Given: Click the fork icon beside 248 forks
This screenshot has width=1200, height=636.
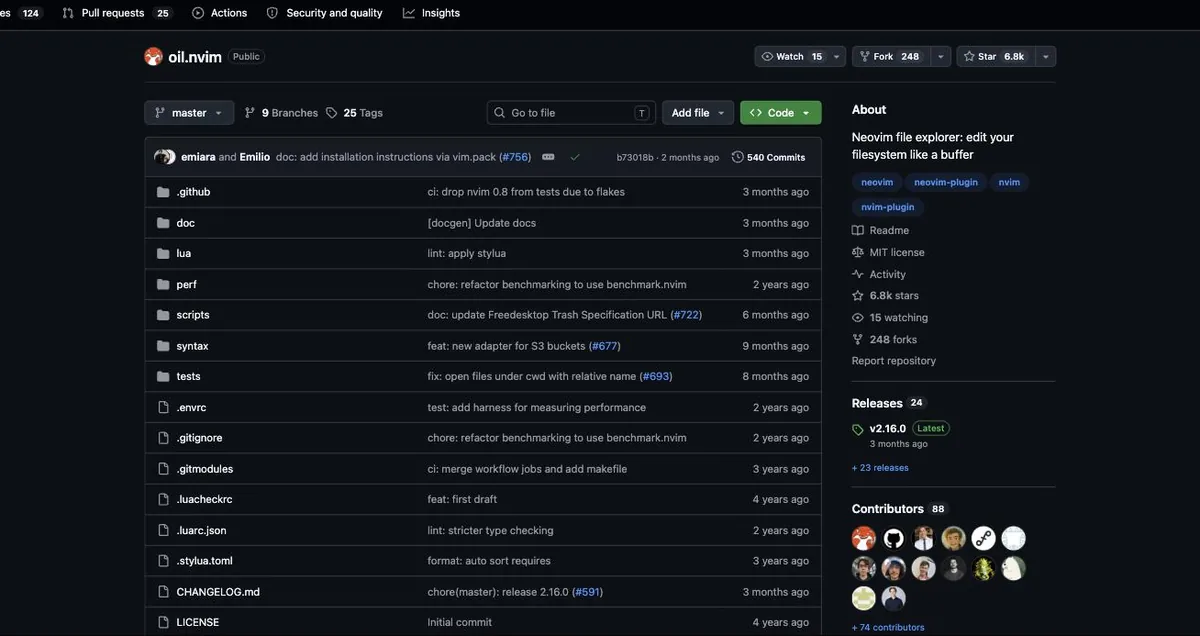Looking at the screenshot, I should tap(858, 339).
